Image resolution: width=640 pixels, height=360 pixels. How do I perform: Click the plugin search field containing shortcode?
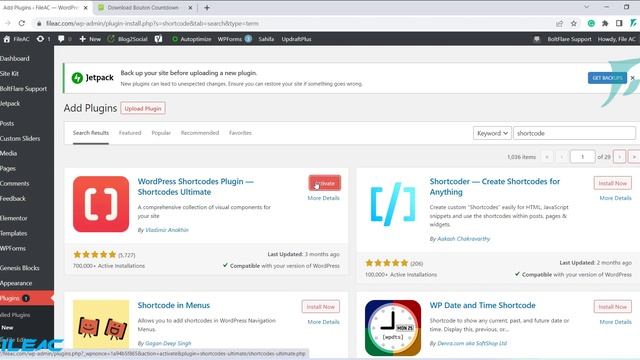[x=574, y=133]
